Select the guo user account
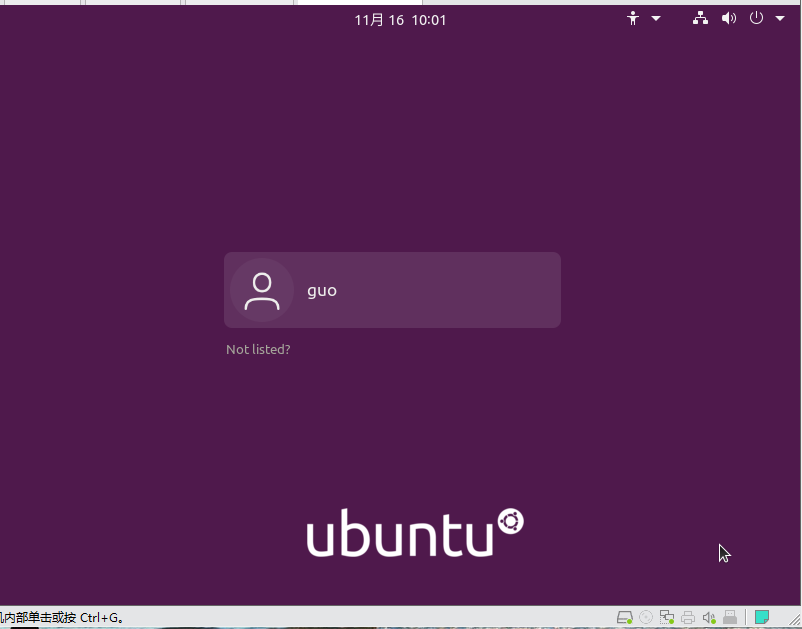This screenshot has height=629, width=802. click(x=392, y=290)
